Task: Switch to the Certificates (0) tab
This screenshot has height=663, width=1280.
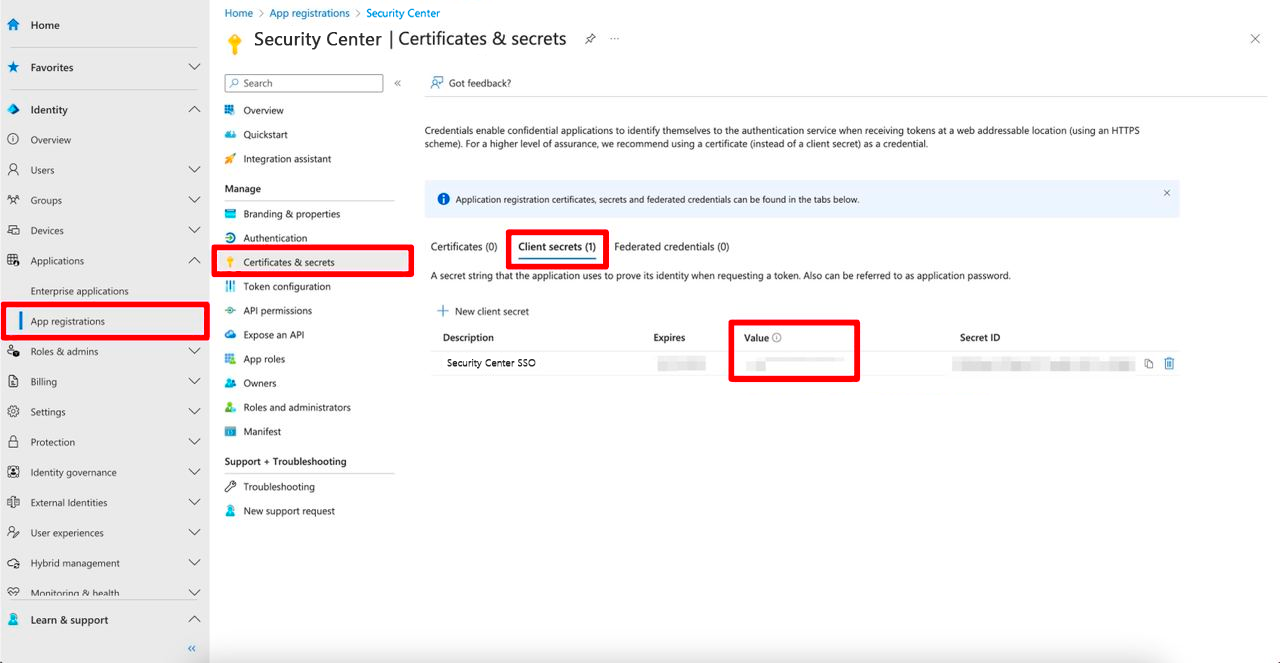Action: 463,247
